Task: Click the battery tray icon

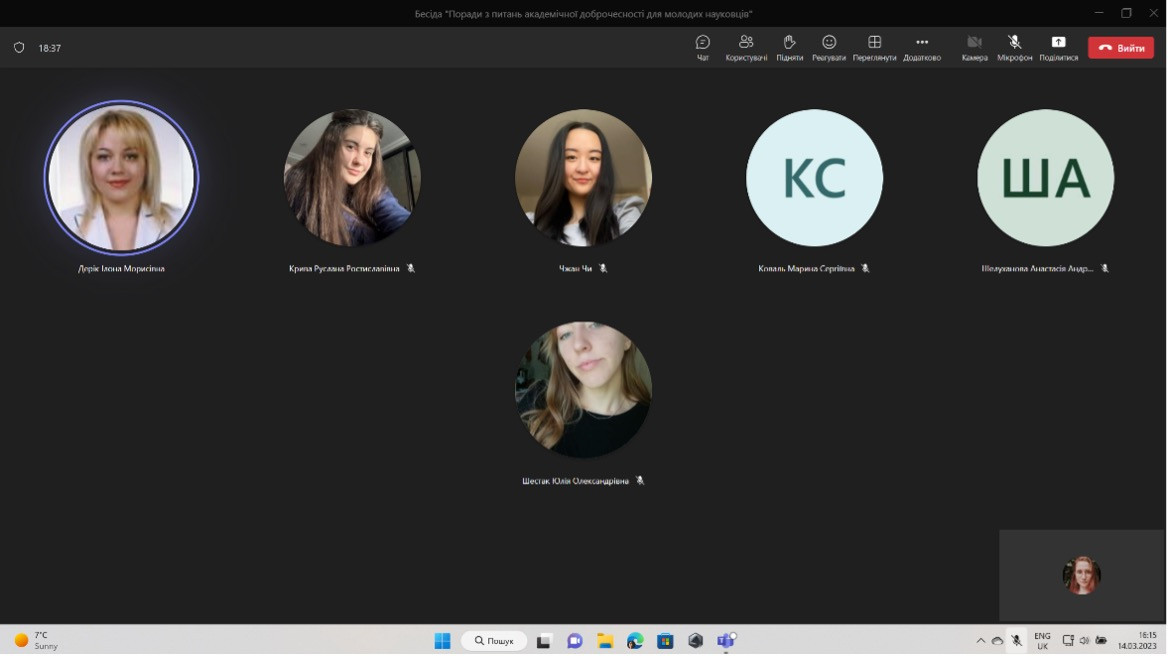Action: pyautogui.click(x=1101, y=641)
